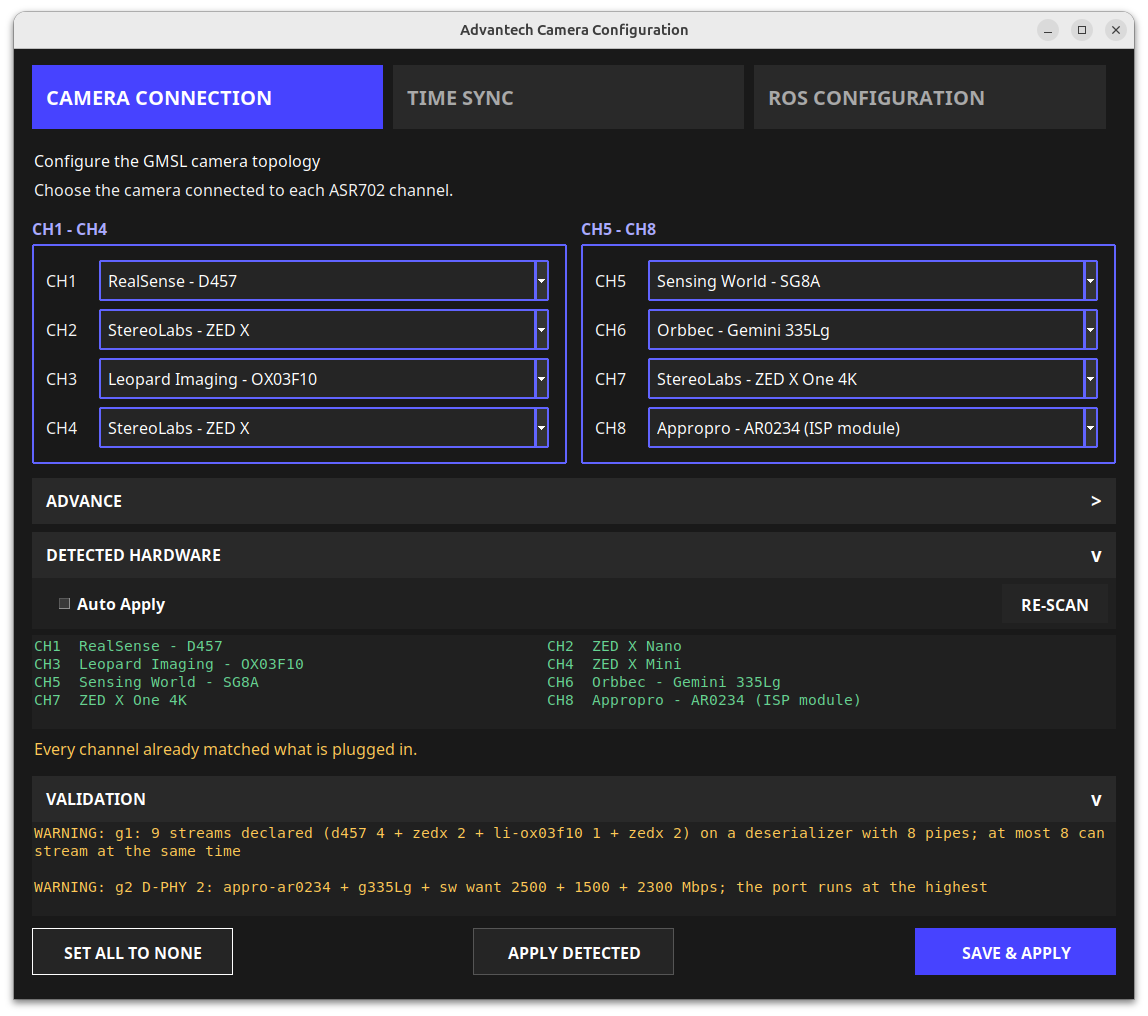Viewport: 1148px width, 1016px height.
Task: Maximize the Advantech Camera Configuration window
Action: 1082,30
